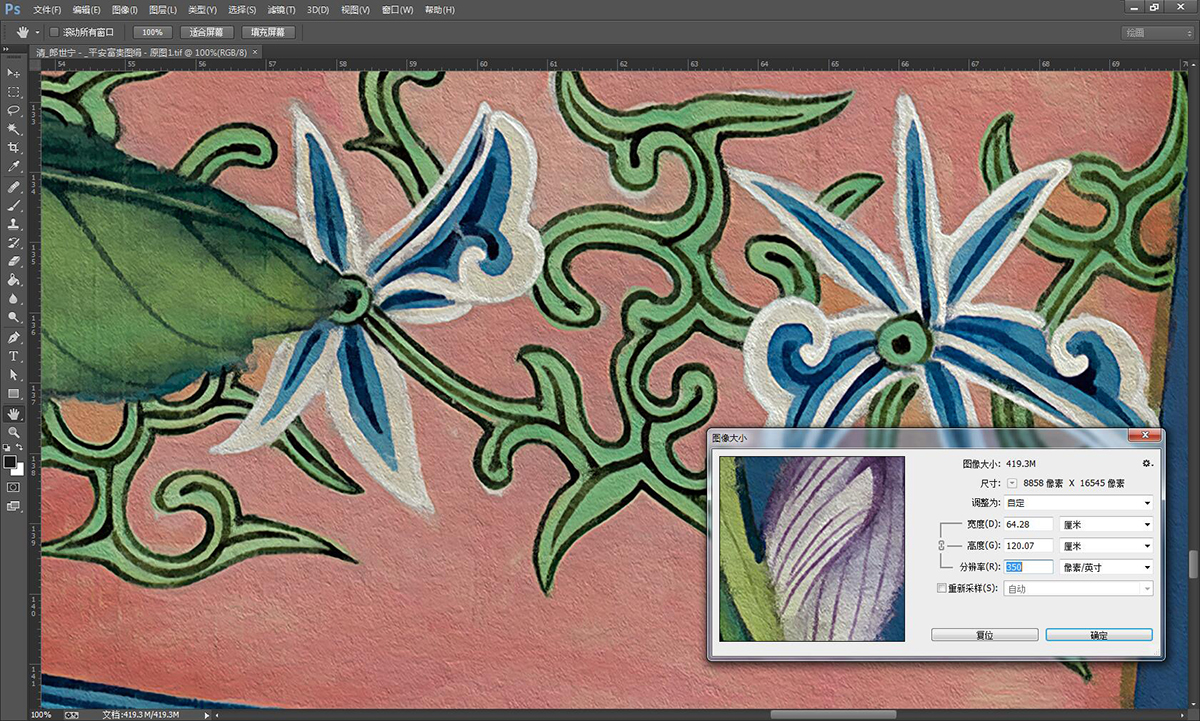1200x721 pixels.
Task: Select the Blur tool
Action: (14, 298)
